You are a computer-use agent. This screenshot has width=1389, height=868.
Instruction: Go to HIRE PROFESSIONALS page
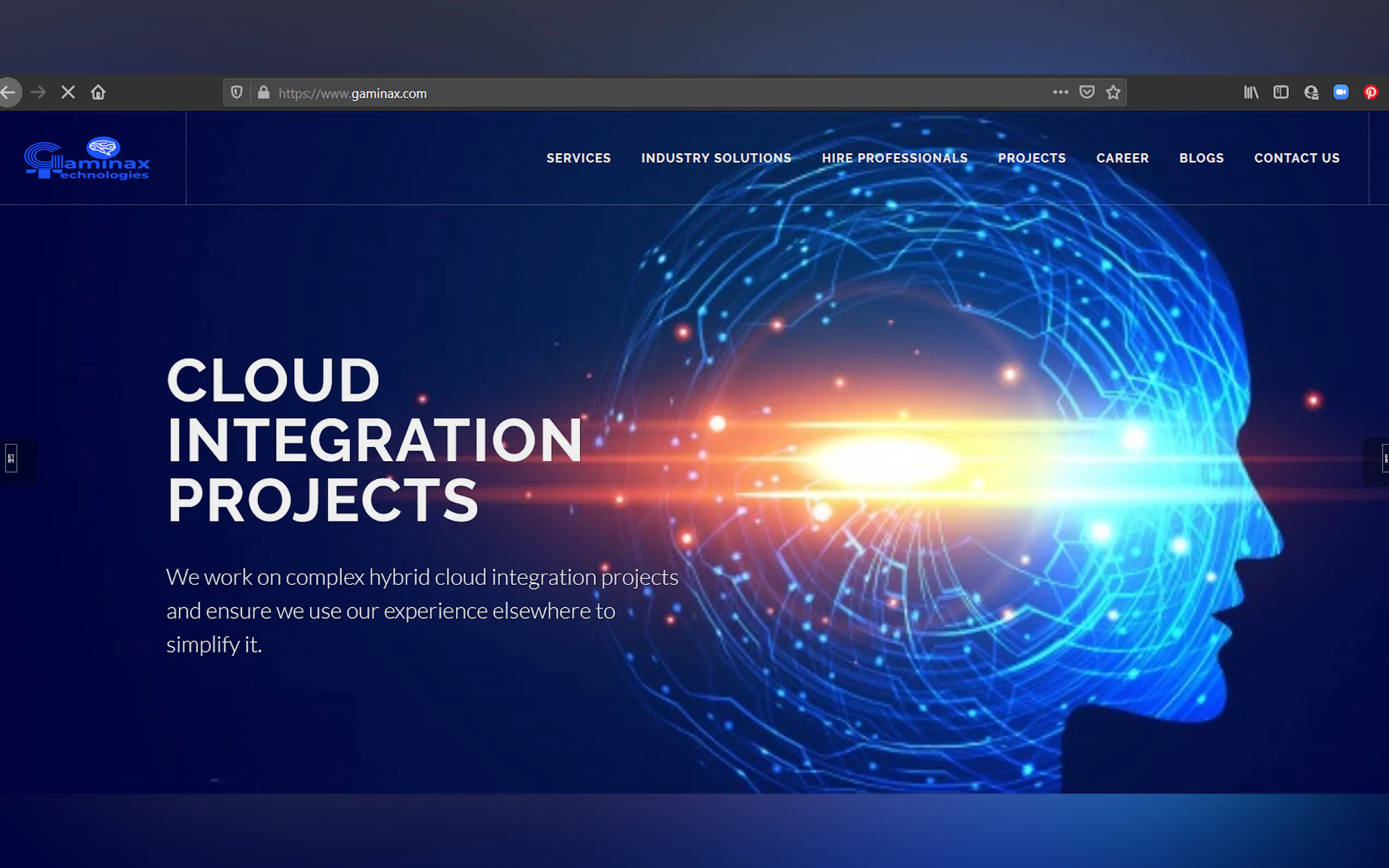pos(894,158)
